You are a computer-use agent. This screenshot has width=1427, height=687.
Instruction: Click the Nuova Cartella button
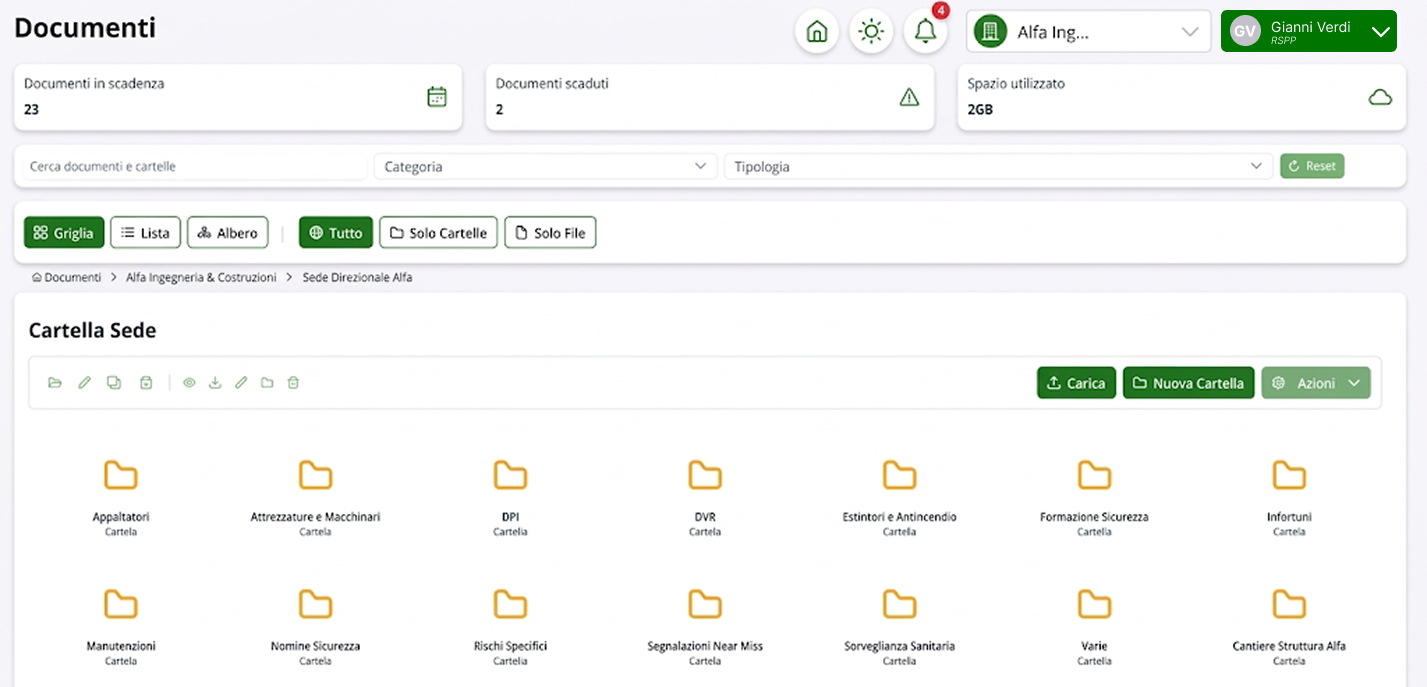[1188, 383]
